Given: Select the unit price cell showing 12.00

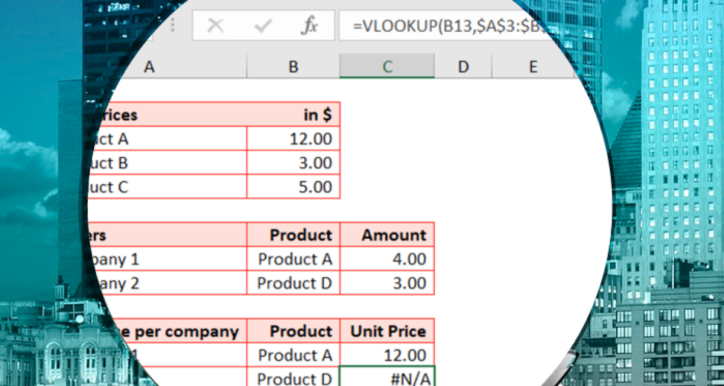Looking at the screenshot, I should point(387,355).
